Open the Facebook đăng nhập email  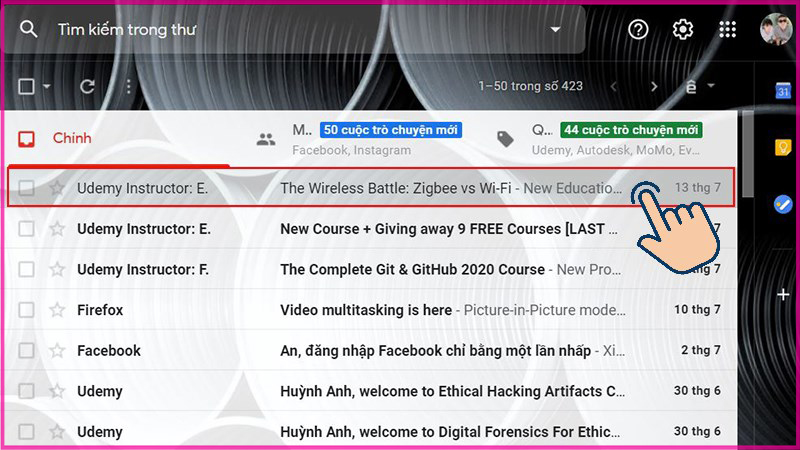(x=371, y=351)
